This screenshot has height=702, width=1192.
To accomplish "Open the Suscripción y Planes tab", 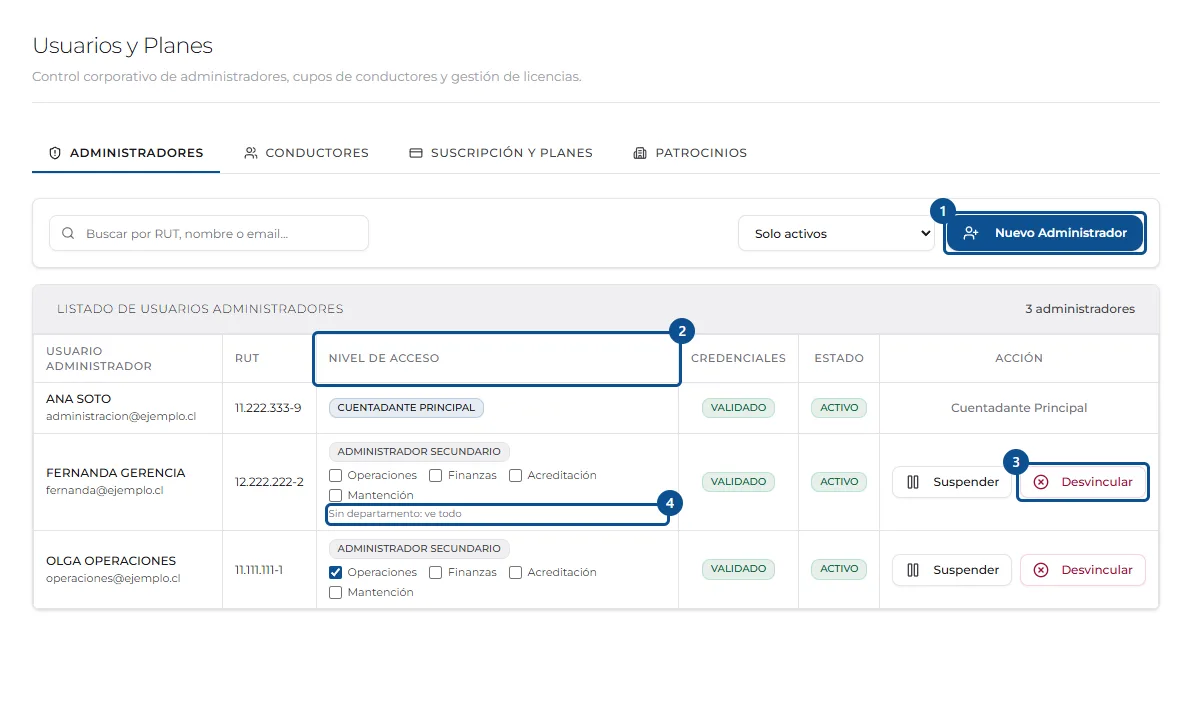I will point(501,153).
